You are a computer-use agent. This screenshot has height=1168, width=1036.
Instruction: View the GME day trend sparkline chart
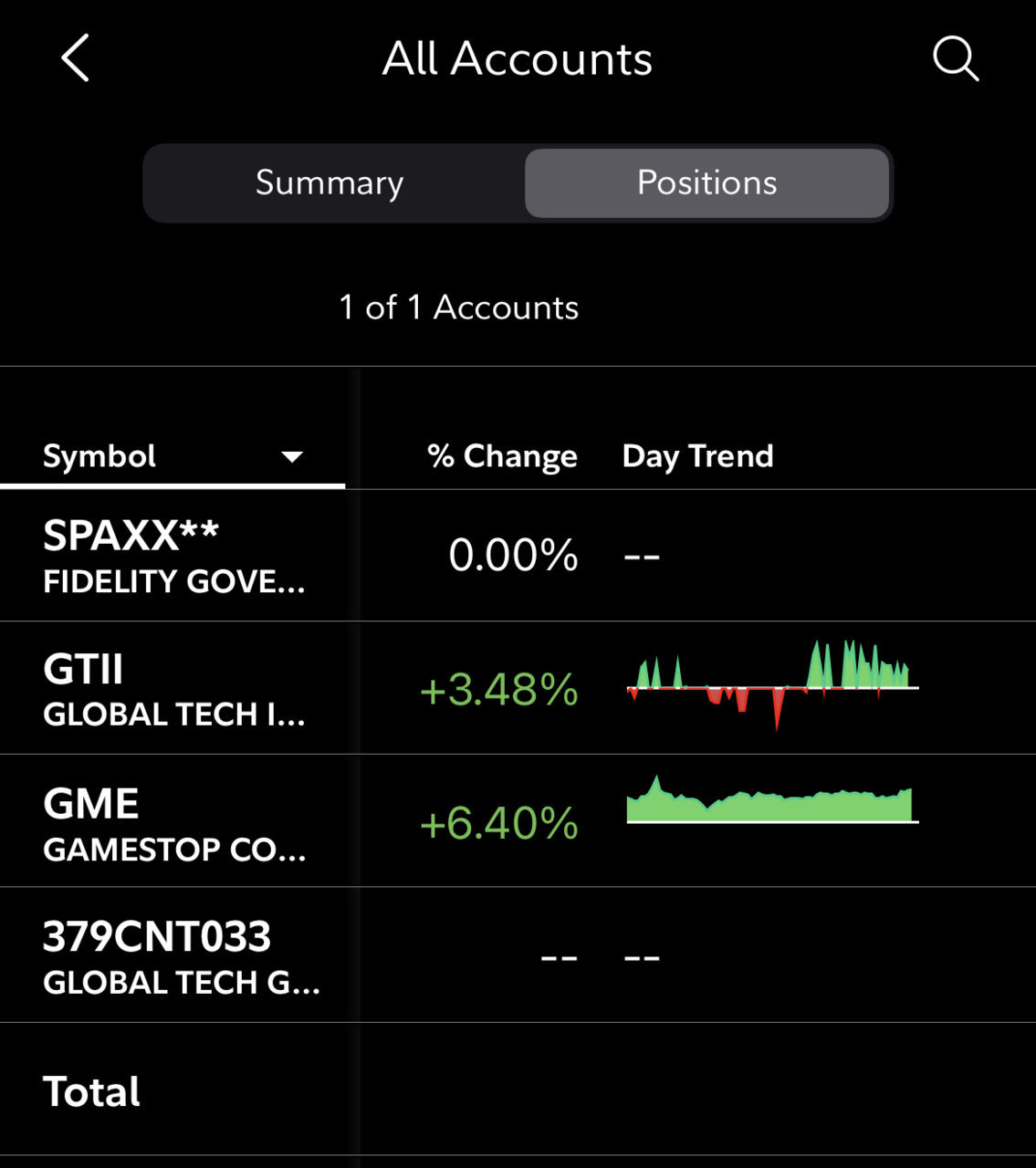tap(772, 799)
